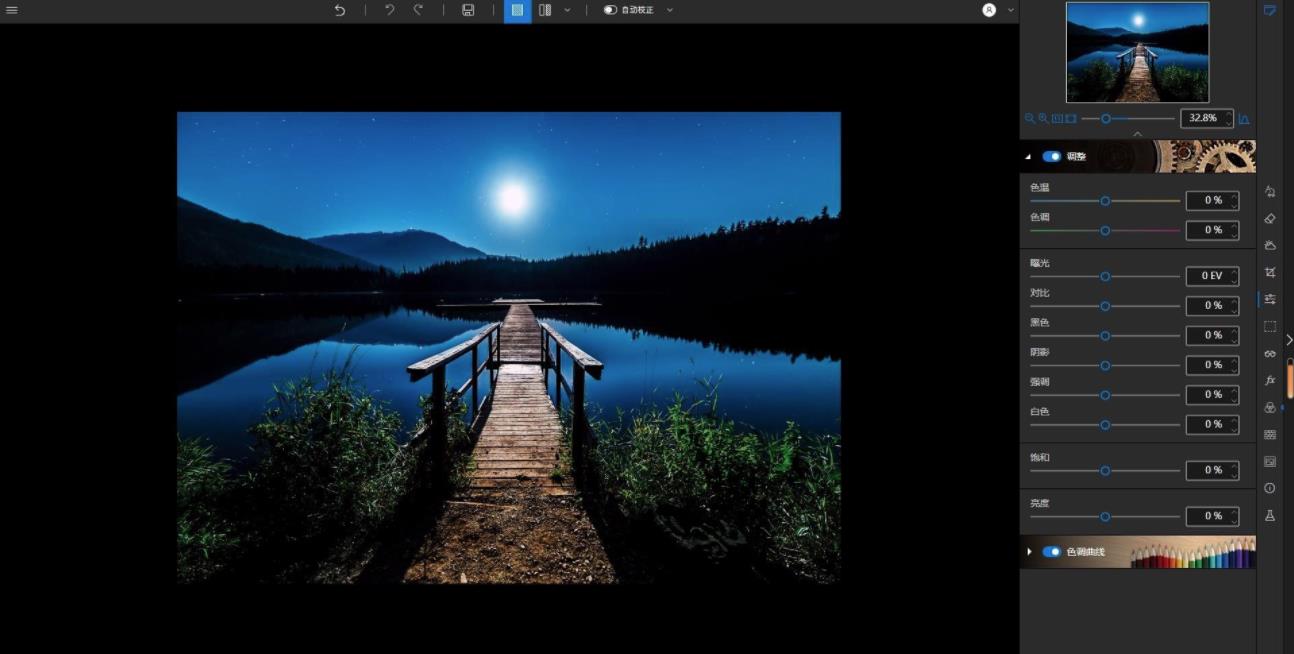Click the 亮度 slider handle

click(x=1105, y=517)
